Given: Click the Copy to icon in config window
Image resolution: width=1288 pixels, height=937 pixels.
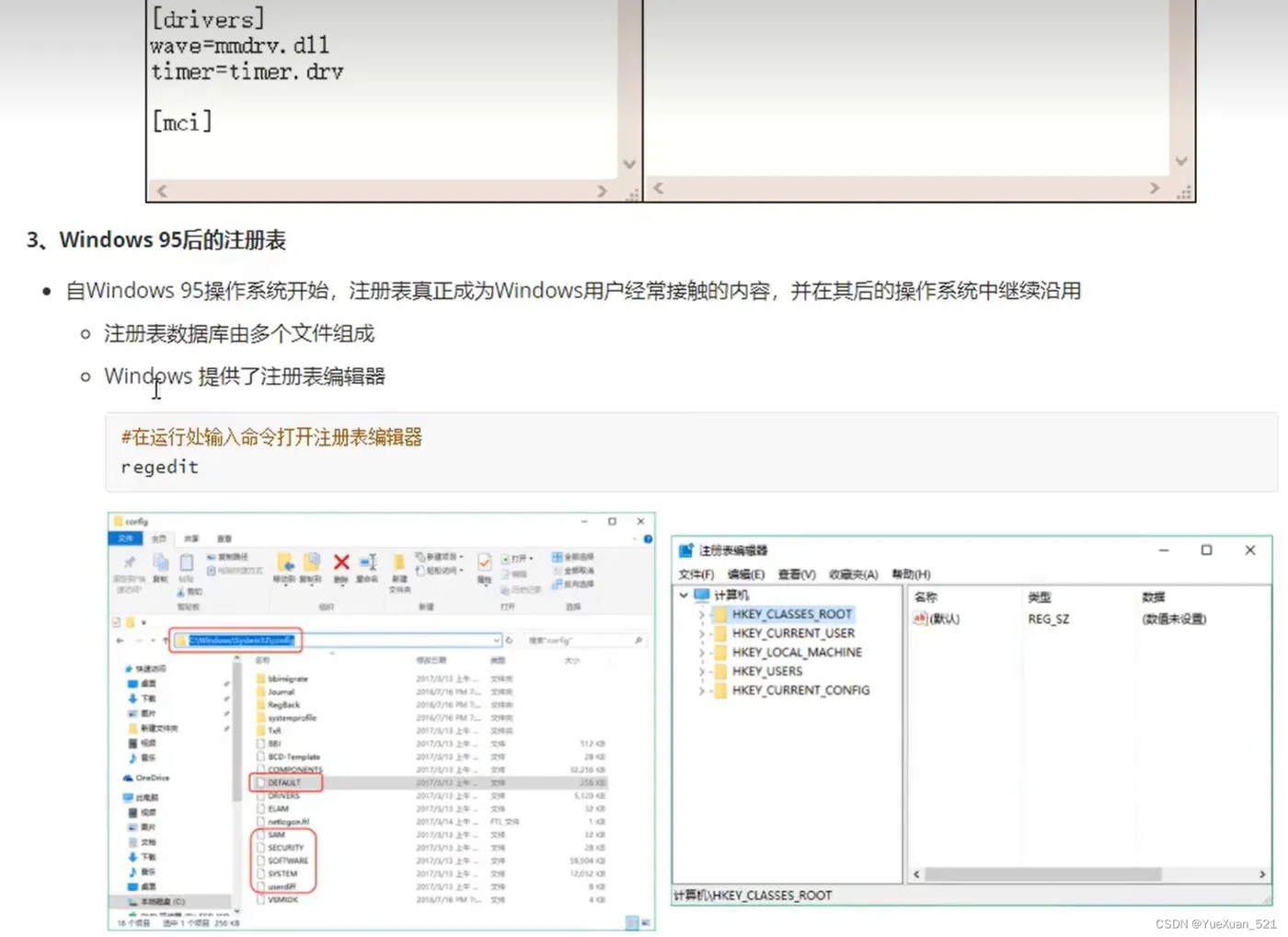Looking at the screenshot, I should (312, 562).
